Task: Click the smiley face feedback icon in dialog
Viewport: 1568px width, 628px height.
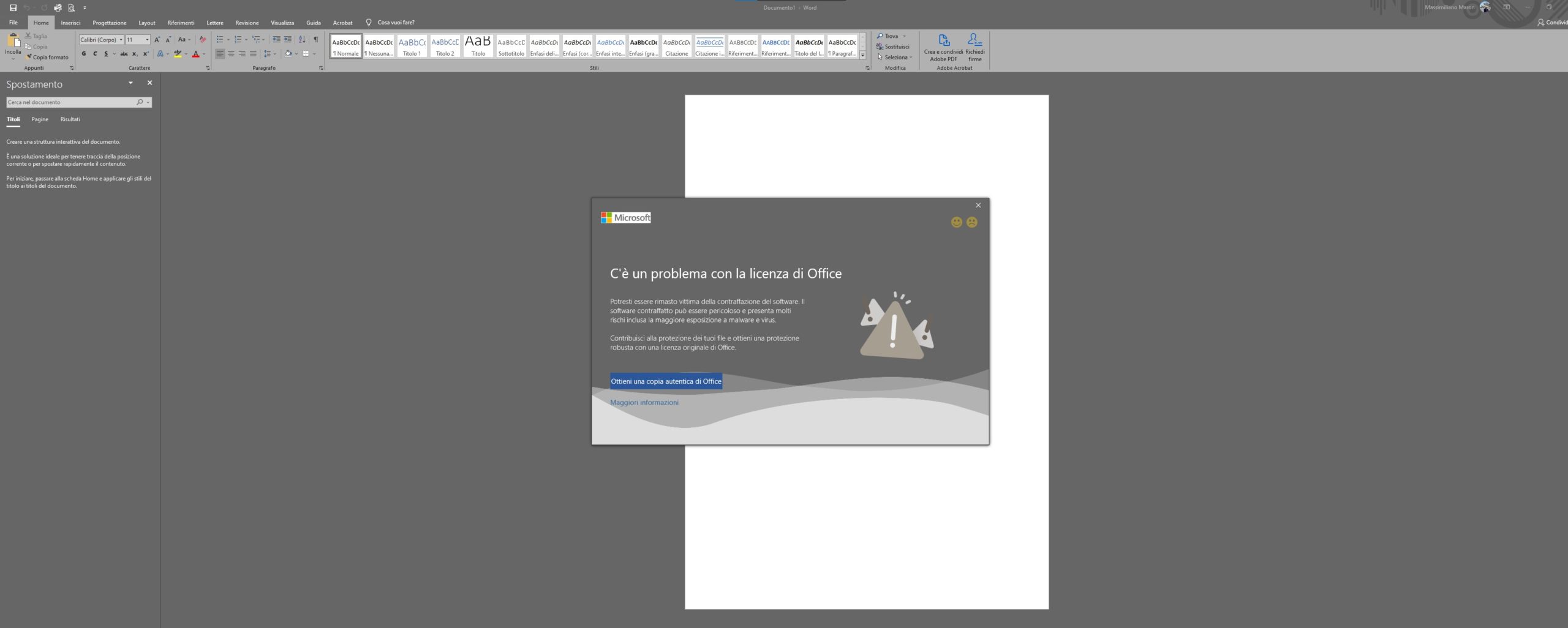Action: coord(957,222)
